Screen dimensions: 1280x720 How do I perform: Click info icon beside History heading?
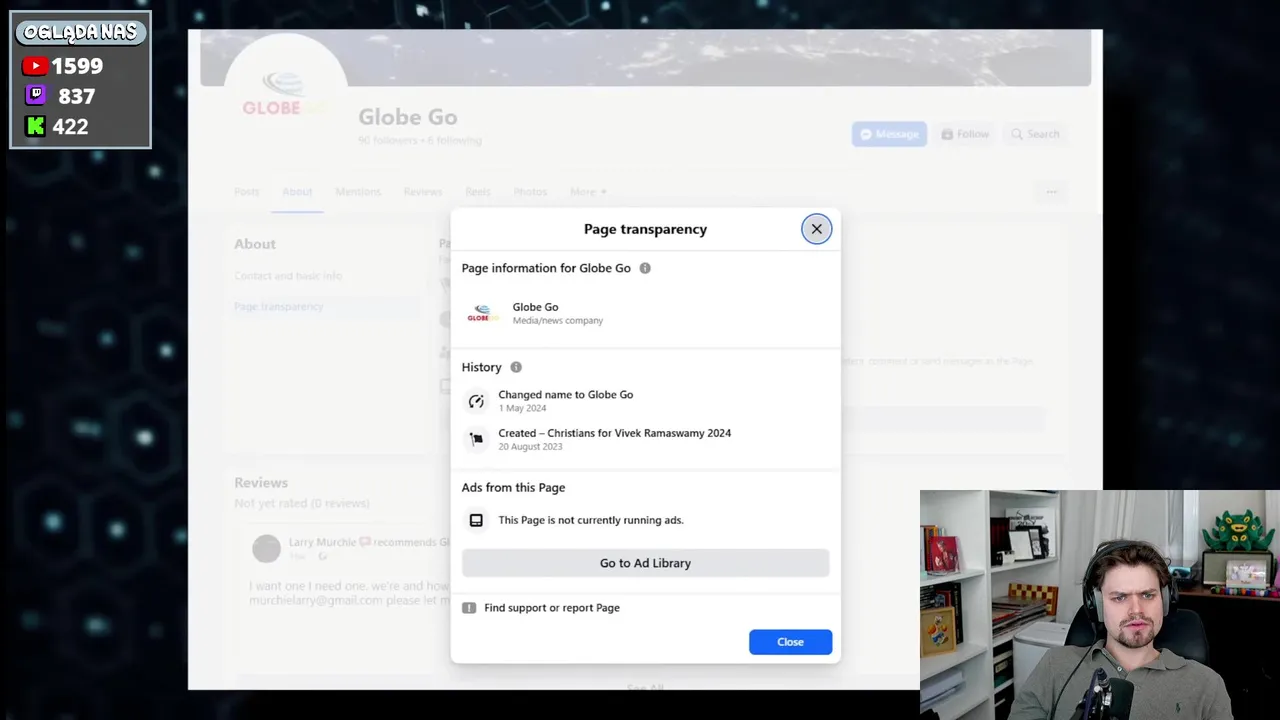tap(516, 367)
